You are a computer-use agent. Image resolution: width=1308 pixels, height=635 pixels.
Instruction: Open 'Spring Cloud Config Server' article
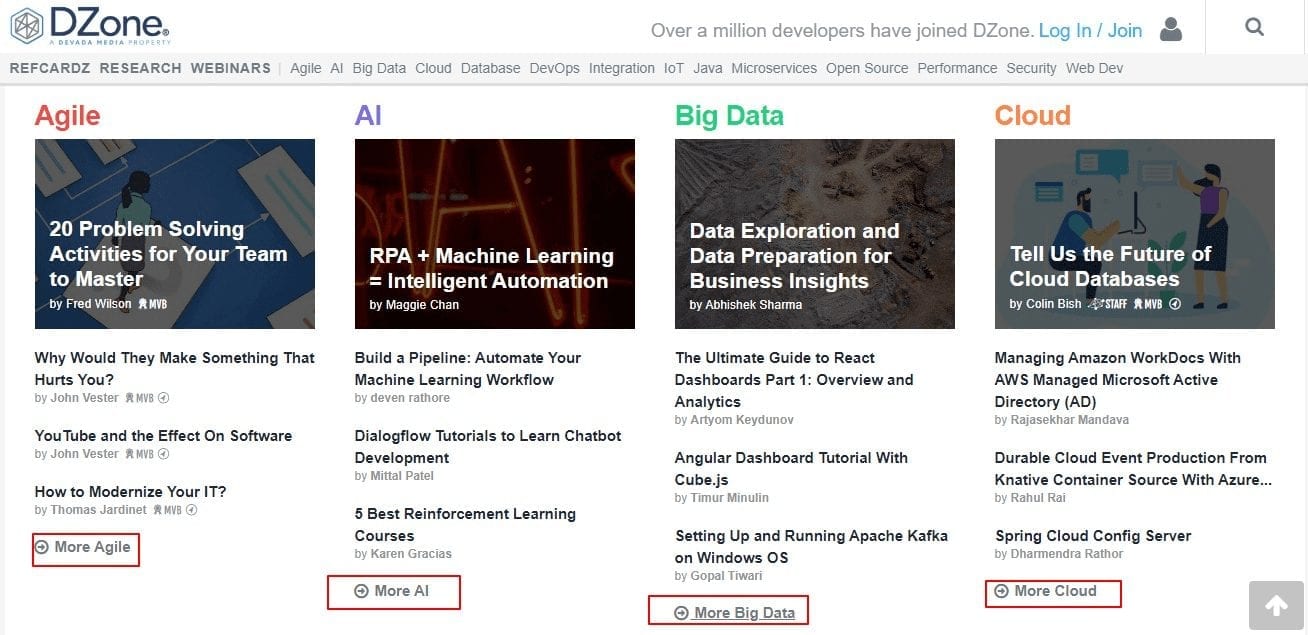(x=1093, y=536)
